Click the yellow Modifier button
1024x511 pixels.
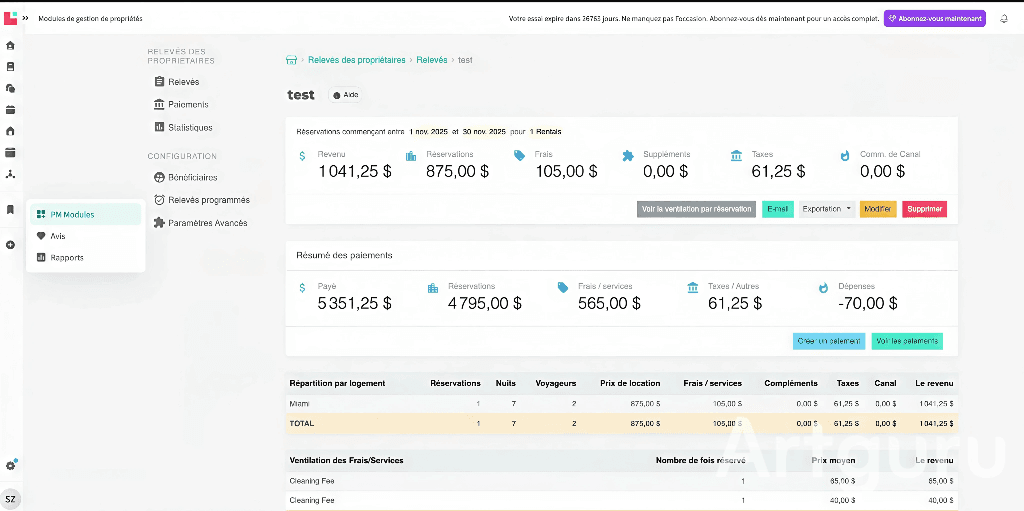click(x=878, y=209)
